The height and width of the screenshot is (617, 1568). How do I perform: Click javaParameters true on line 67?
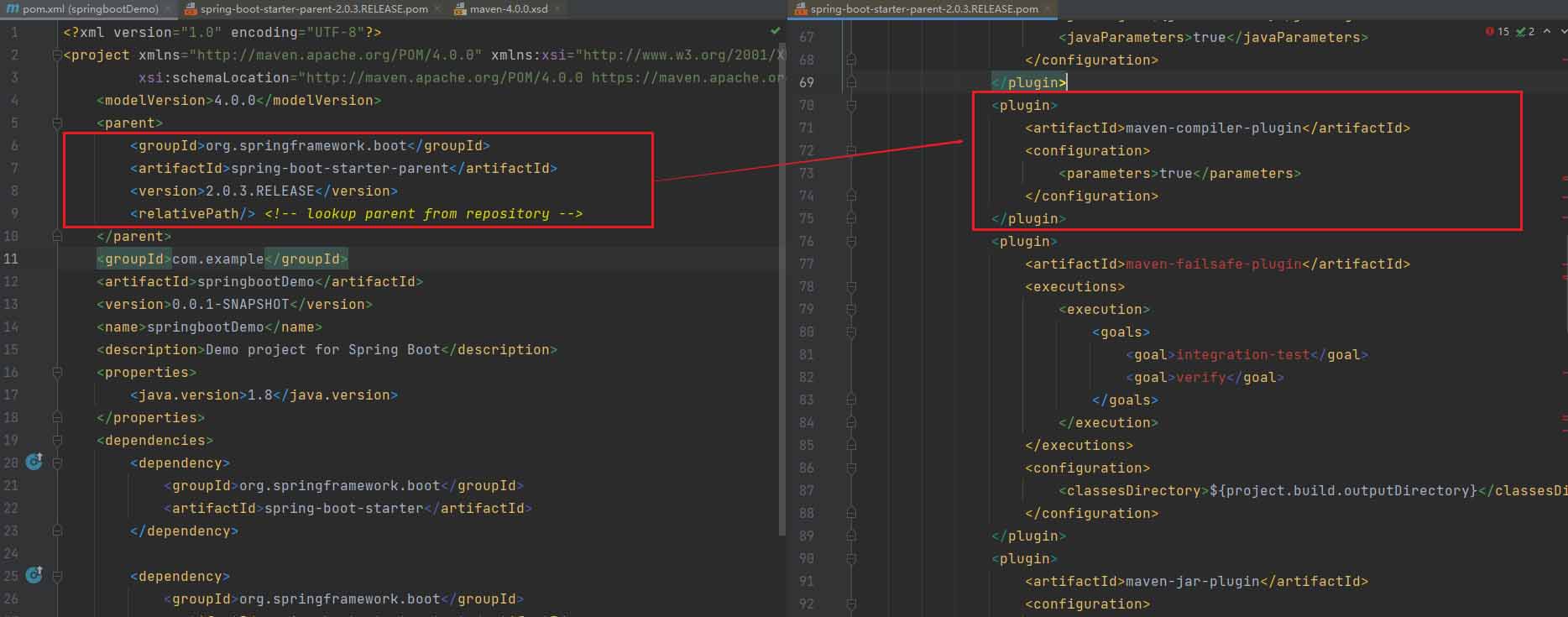point(1213,37)
